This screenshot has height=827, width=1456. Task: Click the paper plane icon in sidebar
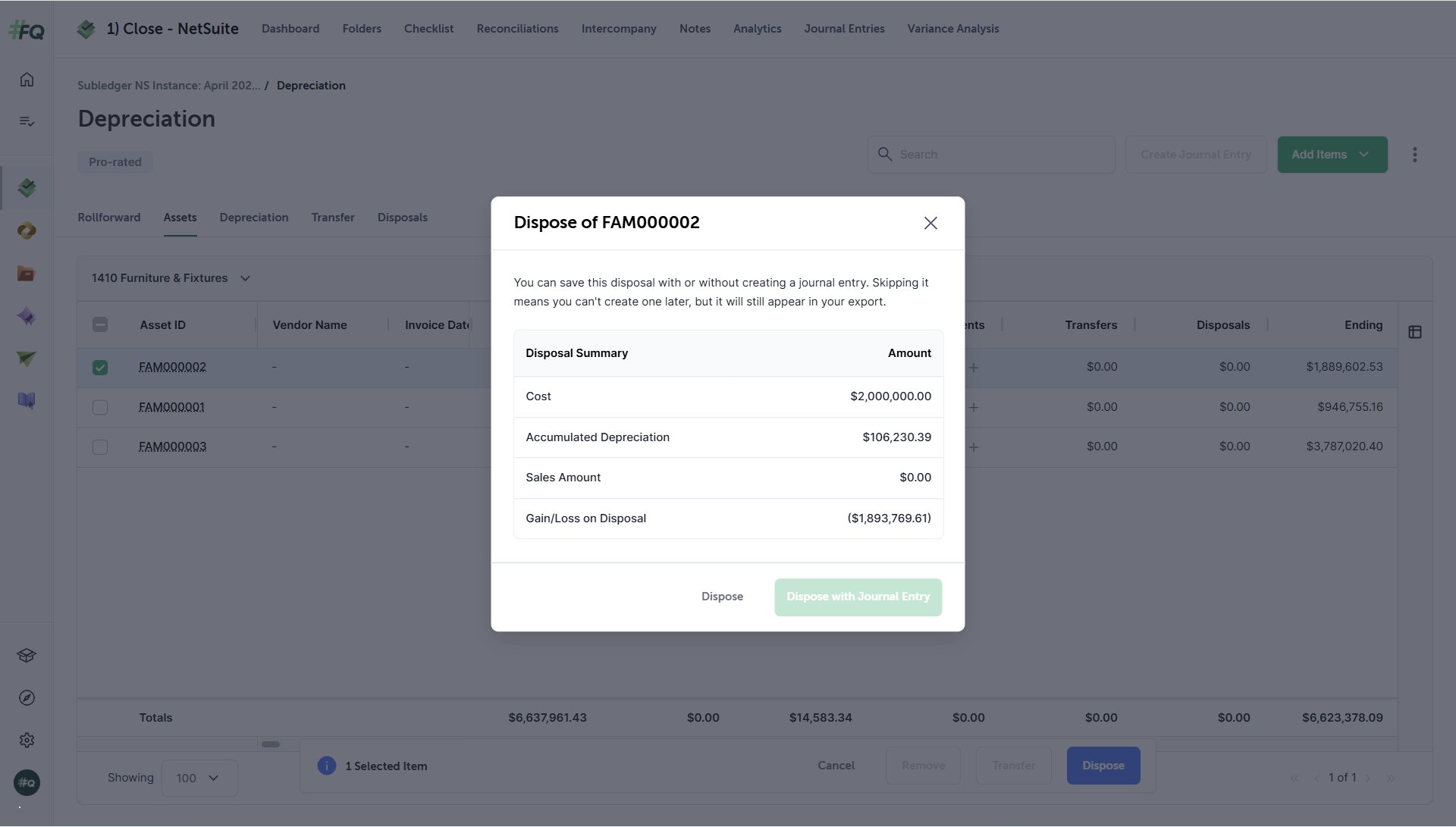27,359
